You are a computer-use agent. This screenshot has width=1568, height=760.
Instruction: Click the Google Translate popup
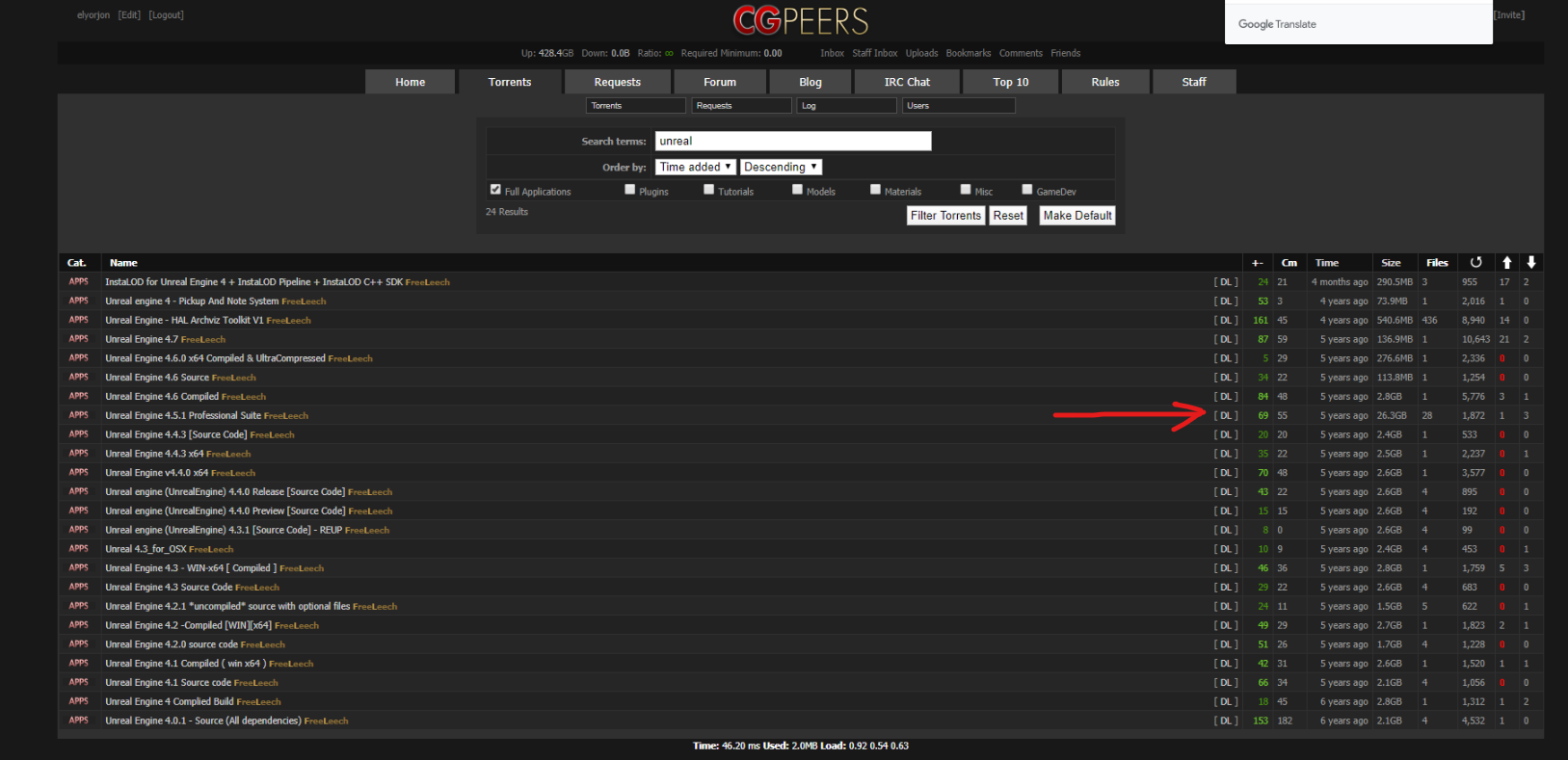[x=1359, y=22]
